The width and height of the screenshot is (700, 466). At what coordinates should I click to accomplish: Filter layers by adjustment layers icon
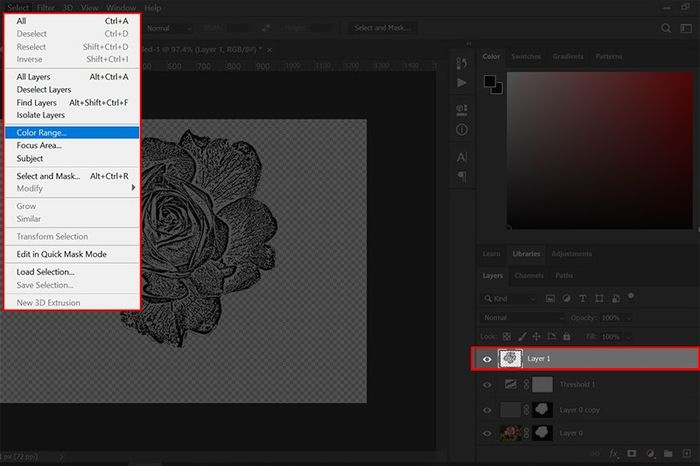point(566,299)
